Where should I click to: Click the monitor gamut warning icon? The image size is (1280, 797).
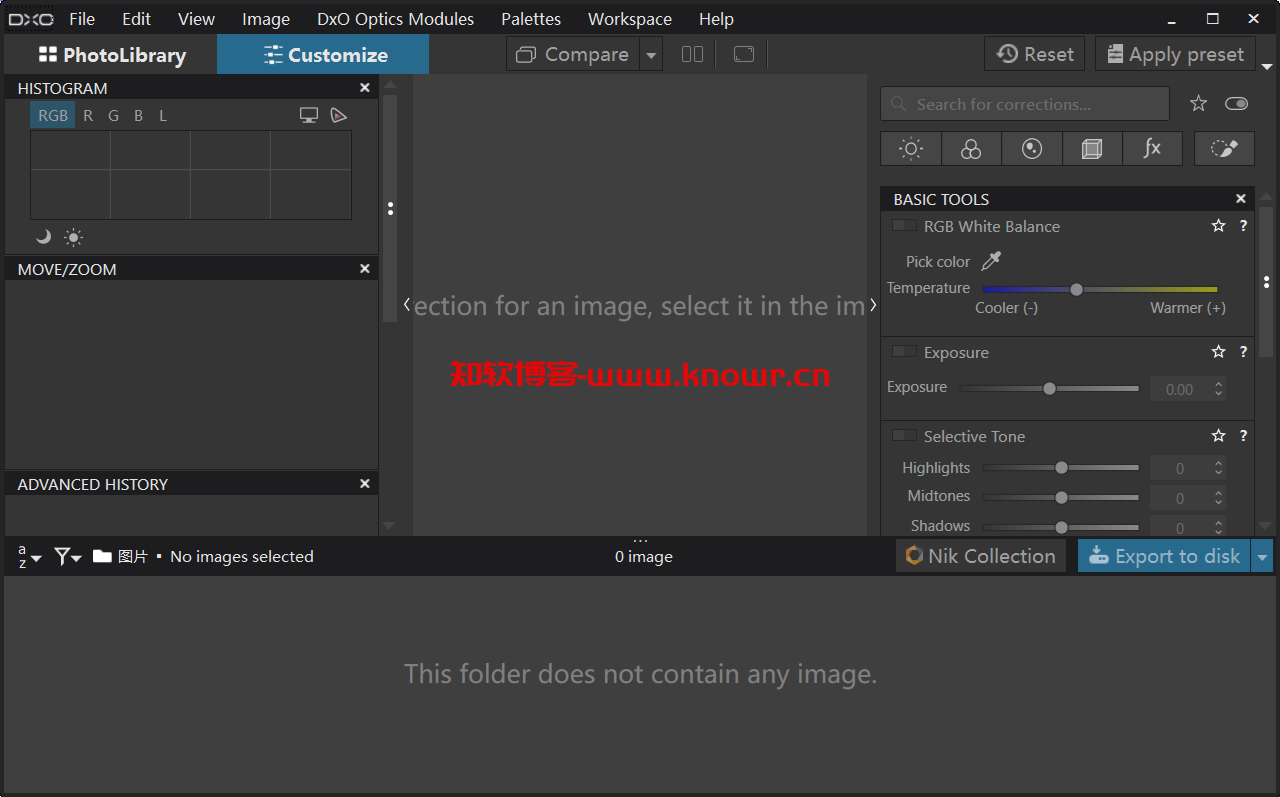pyautogui.click(x=309, y=116)
